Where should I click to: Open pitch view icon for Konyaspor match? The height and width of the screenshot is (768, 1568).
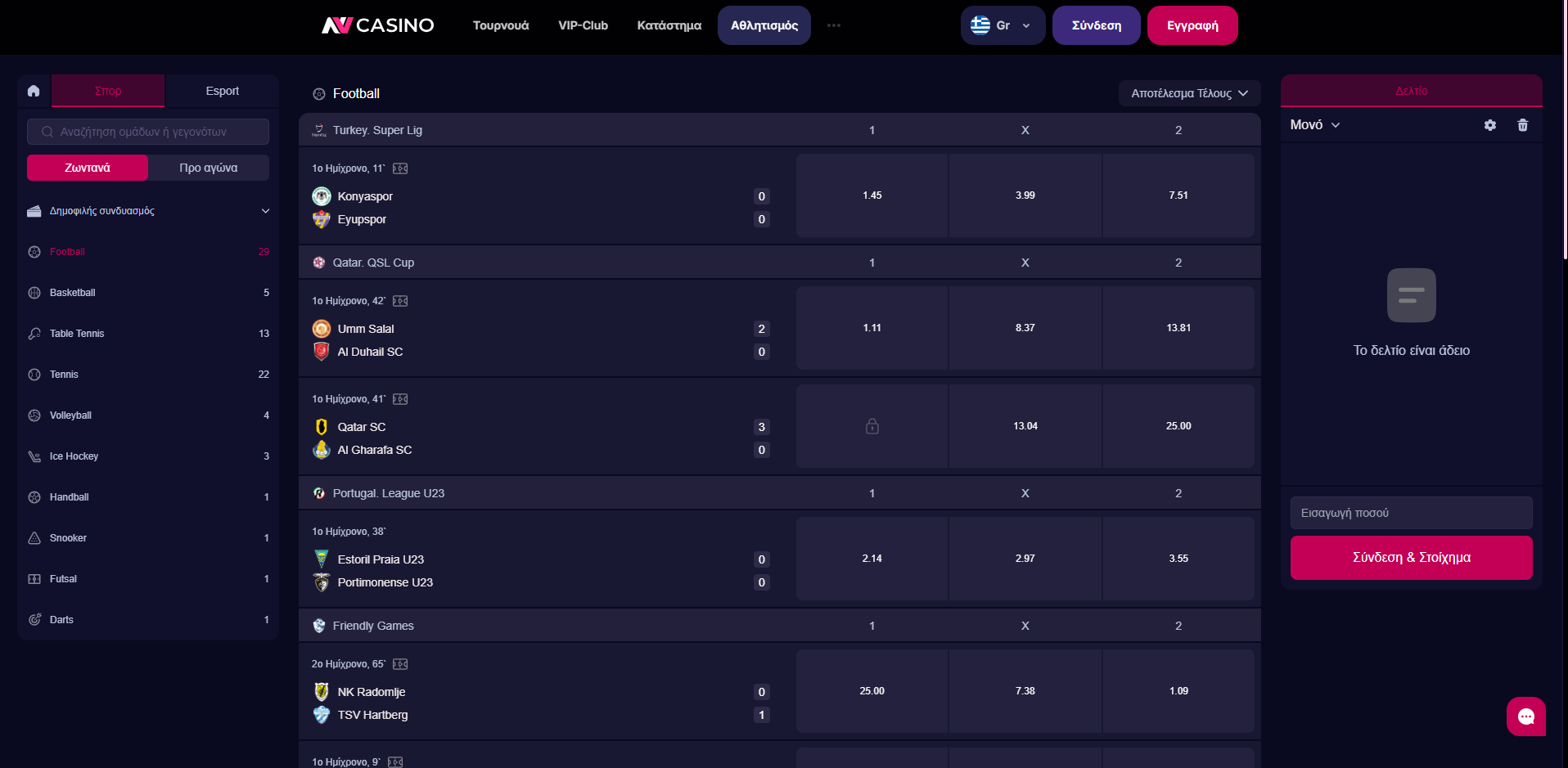400,168
